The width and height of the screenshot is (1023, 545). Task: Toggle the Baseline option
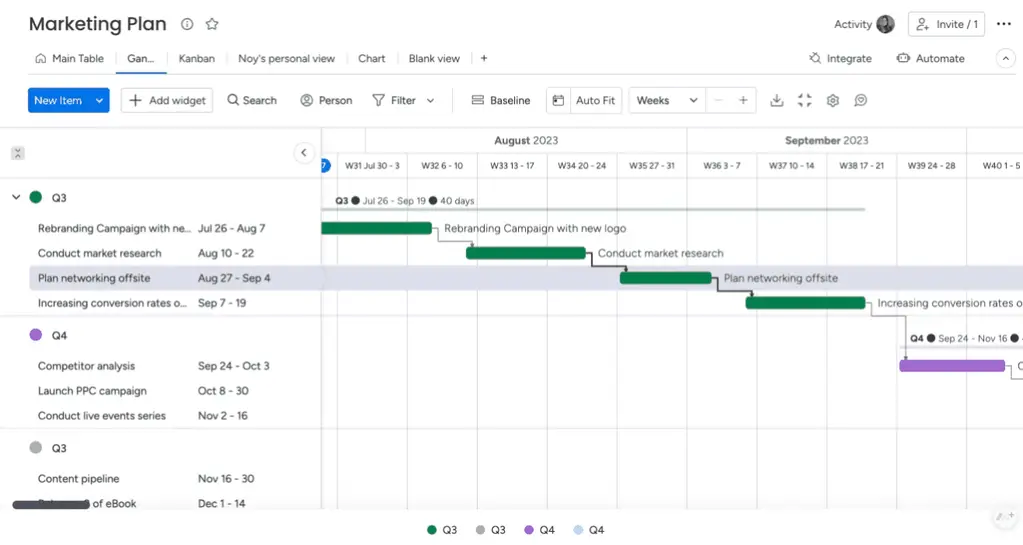[x=500, y=100]
